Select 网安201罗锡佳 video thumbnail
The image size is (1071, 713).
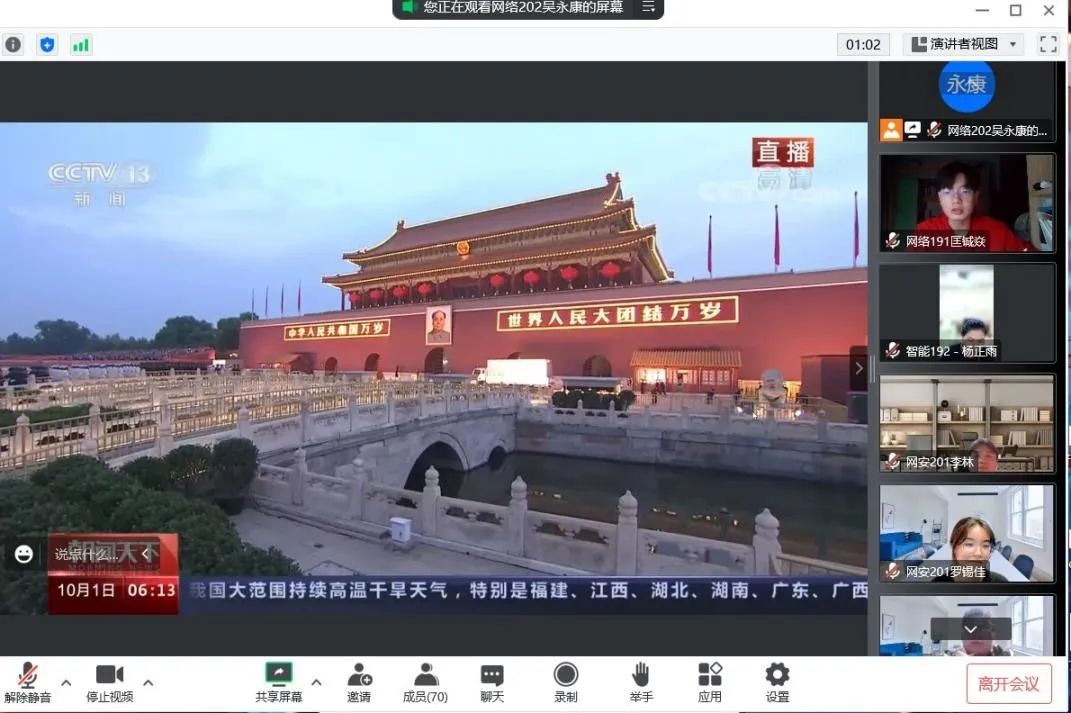pyautogui.click(x=966, y=533)
